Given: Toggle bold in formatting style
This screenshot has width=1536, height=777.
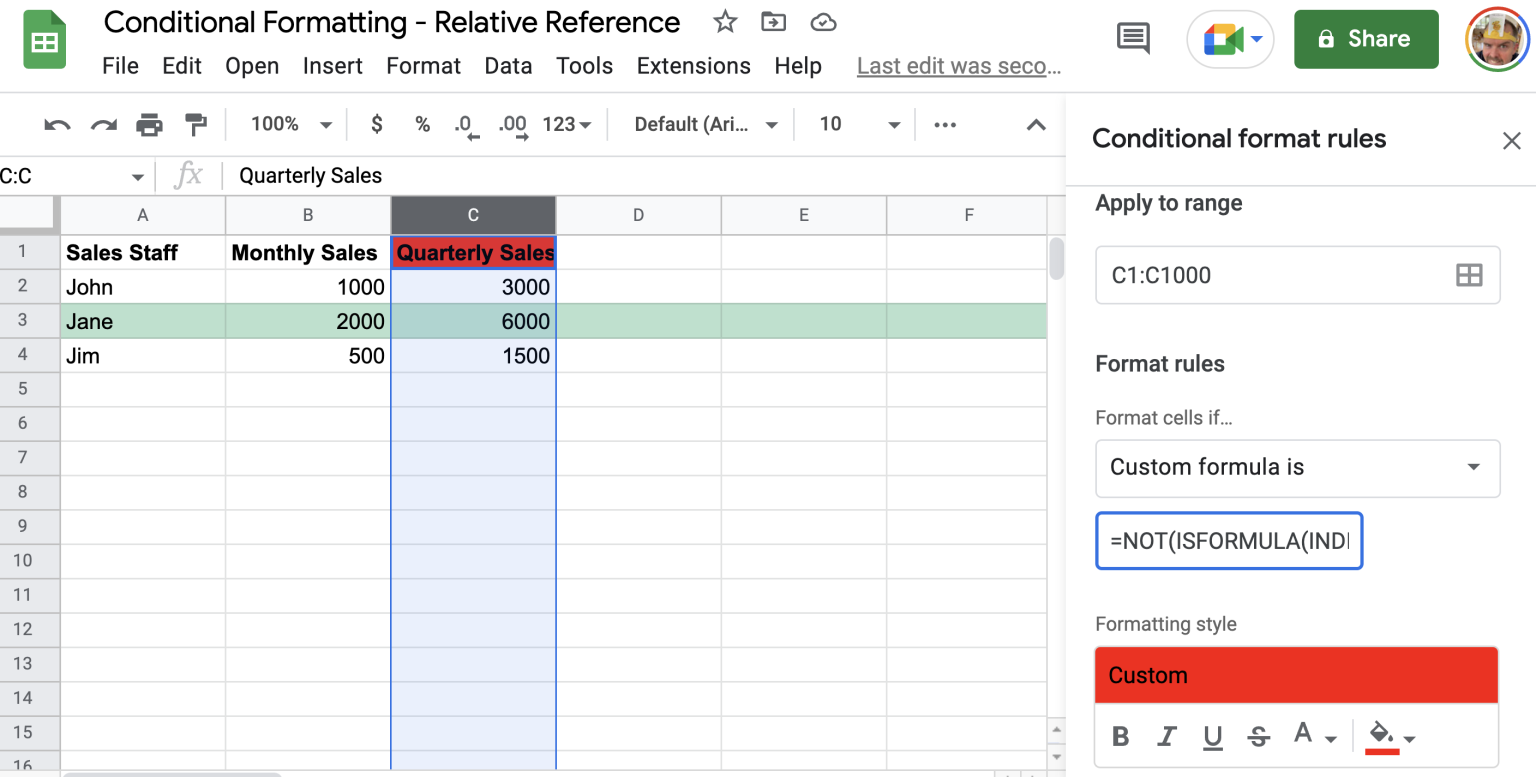Looking at the screenshot, I should 1120,736.
